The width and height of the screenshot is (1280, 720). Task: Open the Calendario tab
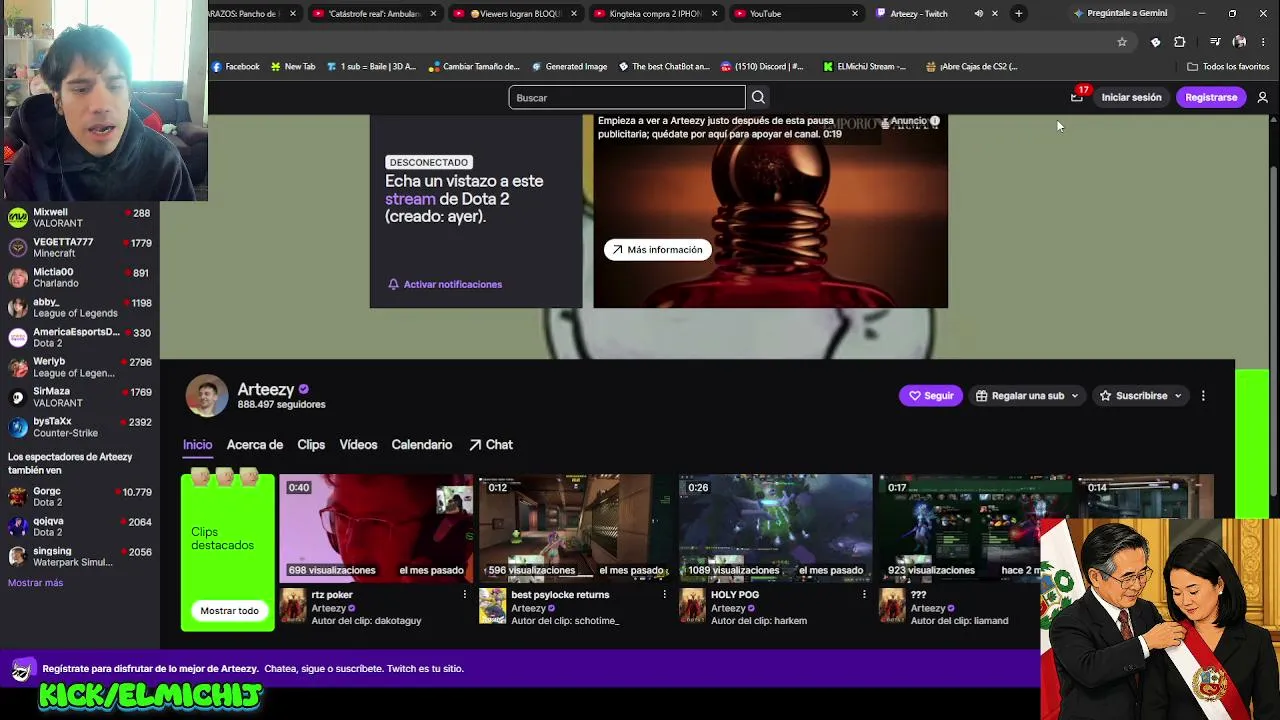coord(422,445)
